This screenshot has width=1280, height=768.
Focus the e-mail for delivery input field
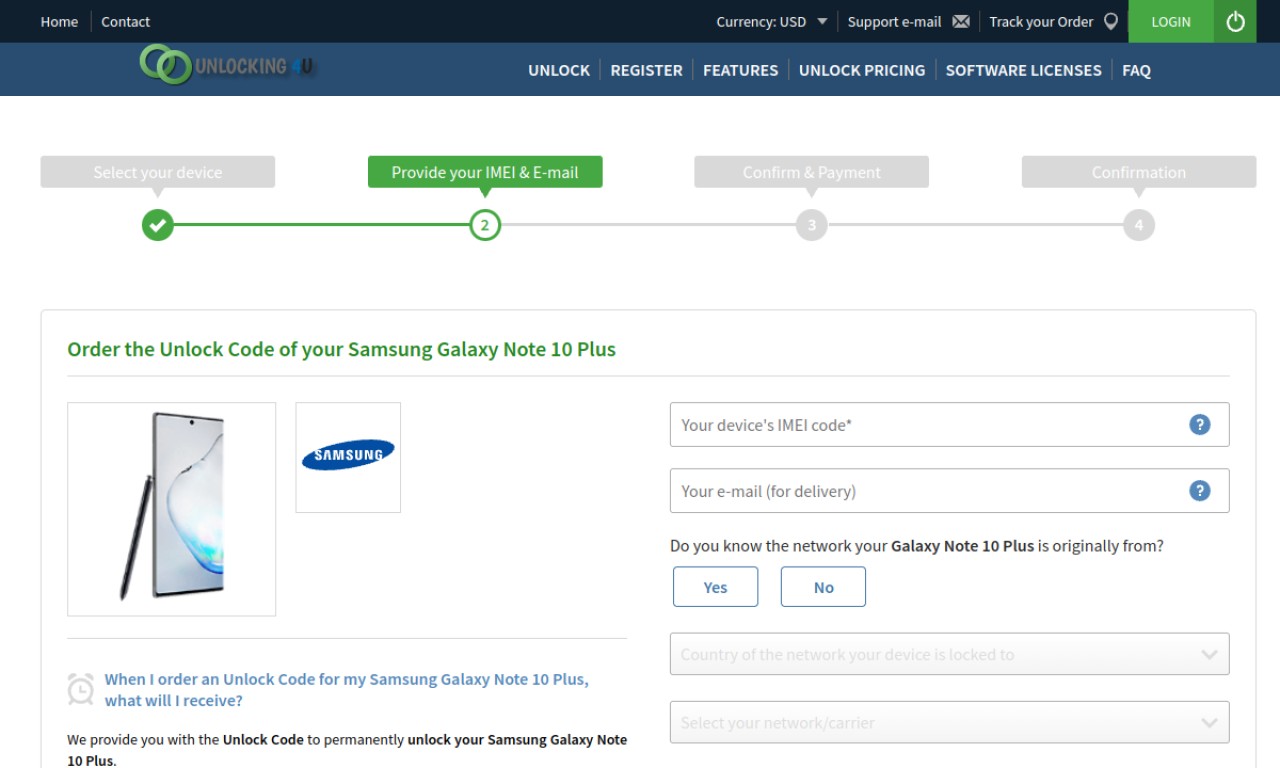point(949,490)
